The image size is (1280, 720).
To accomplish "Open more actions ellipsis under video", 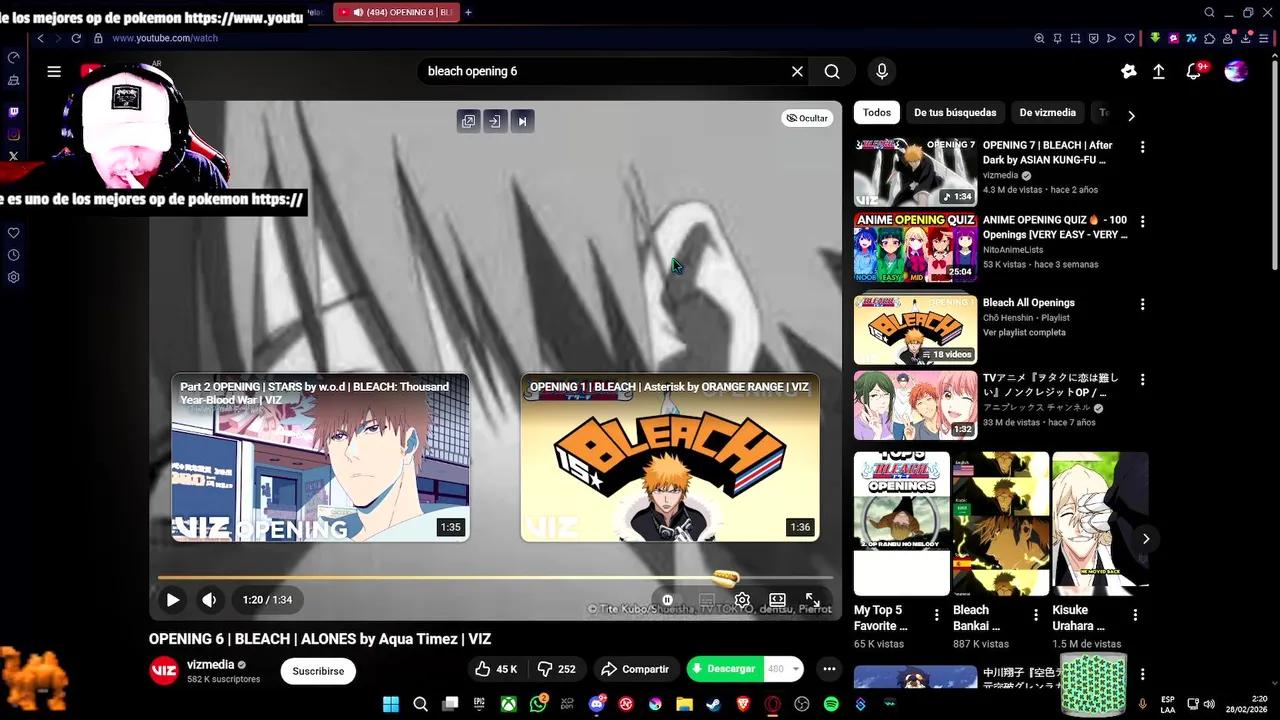I will (x=829, y=669).
